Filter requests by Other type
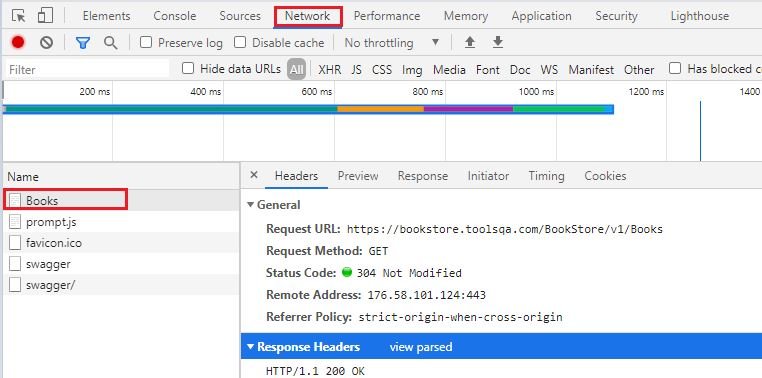The width and height of the screenshot is (762, 378). [x=639, y=70]
